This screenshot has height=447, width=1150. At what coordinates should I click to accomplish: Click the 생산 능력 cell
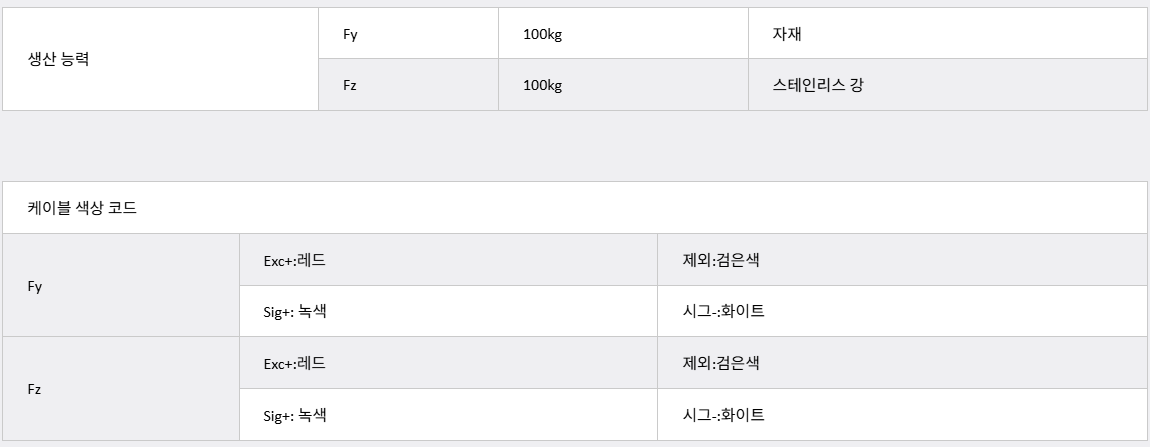[161, 59]
